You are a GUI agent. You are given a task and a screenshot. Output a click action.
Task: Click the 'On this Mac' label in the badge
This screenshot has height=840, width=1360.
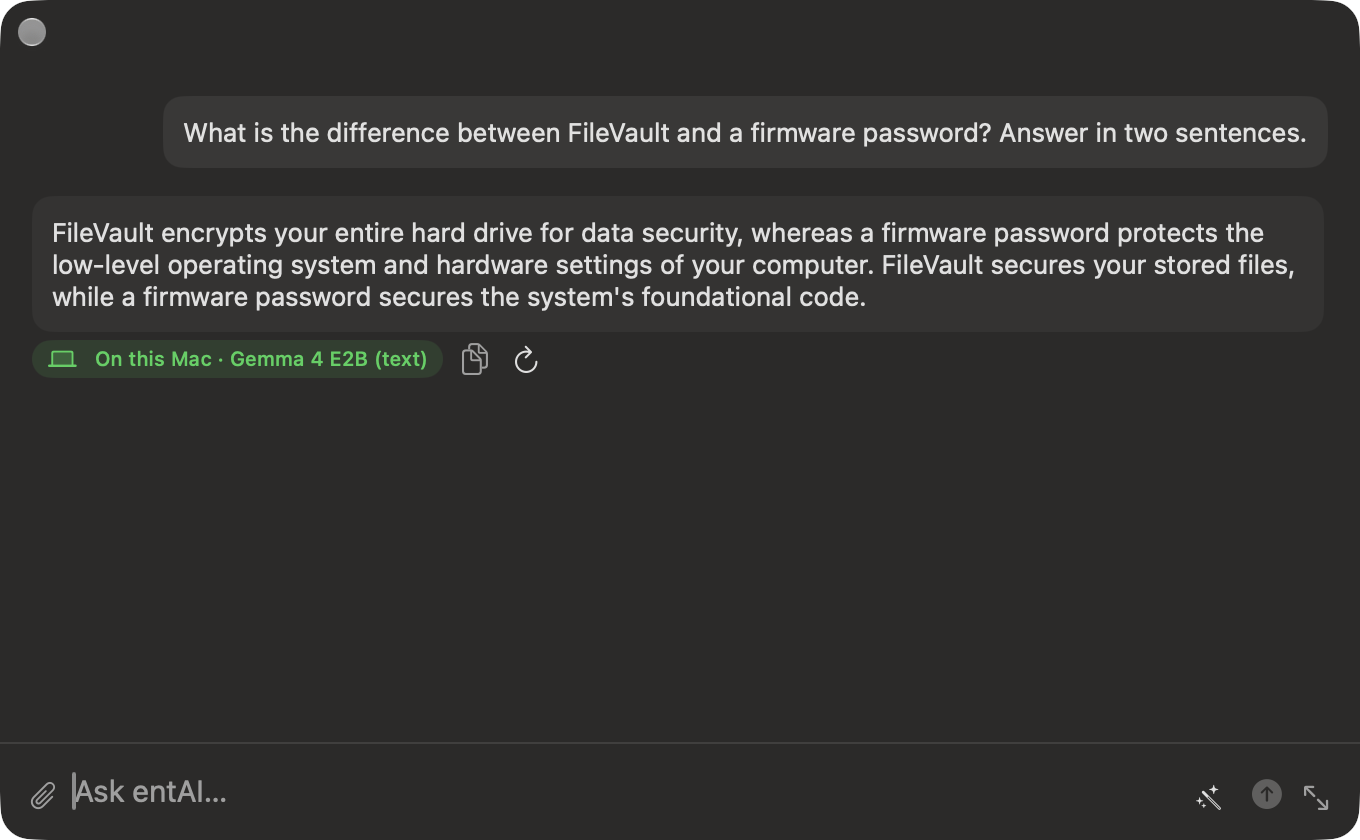[153, 359]
